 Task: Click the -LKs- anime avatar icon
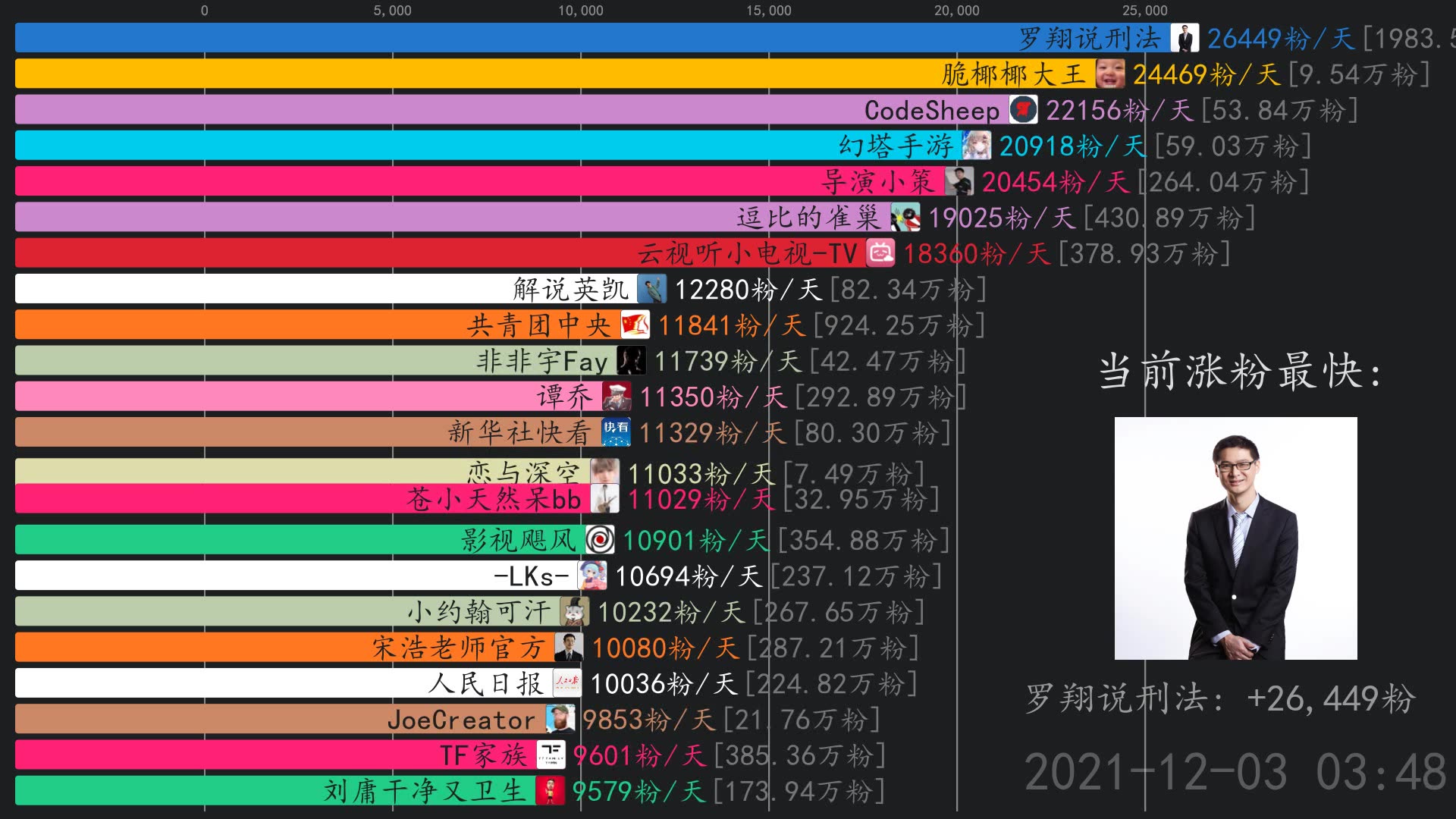(x=592, y=576)
